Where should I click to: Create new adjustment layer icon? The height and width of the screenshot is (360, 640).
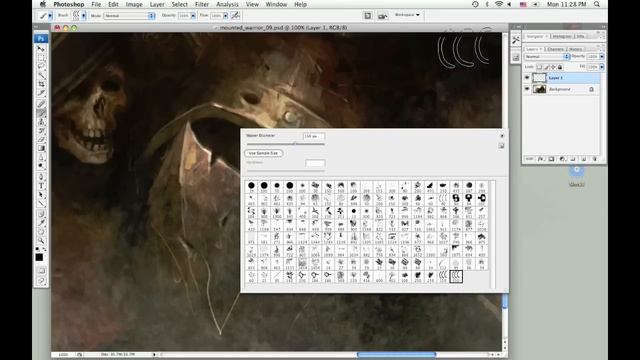click(x=562, y=159)
